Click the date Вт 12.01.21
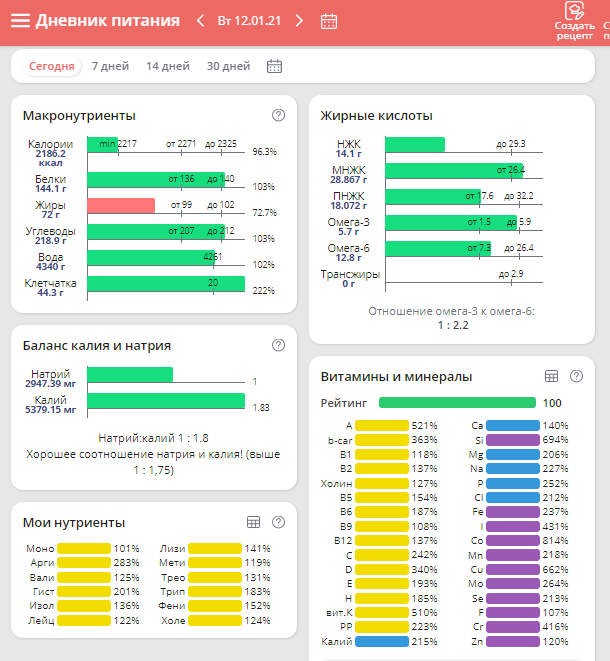Image resolution: width=610 pixels, height=661 pixels. tap(250, 21)
